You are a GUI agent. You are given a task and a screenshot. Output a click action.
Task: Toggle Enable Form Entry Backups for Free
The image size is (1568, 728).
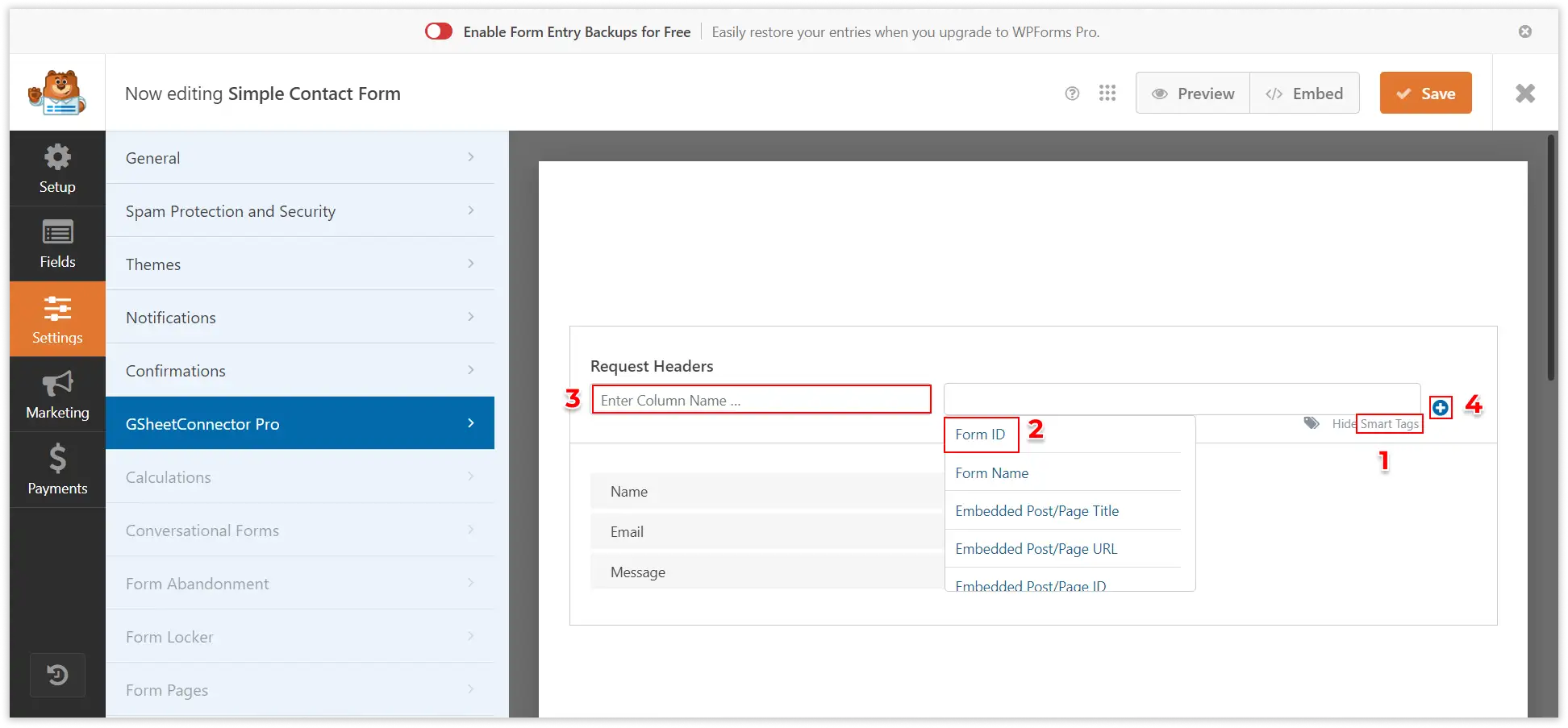pyautogui.click(x=438, y=31)
